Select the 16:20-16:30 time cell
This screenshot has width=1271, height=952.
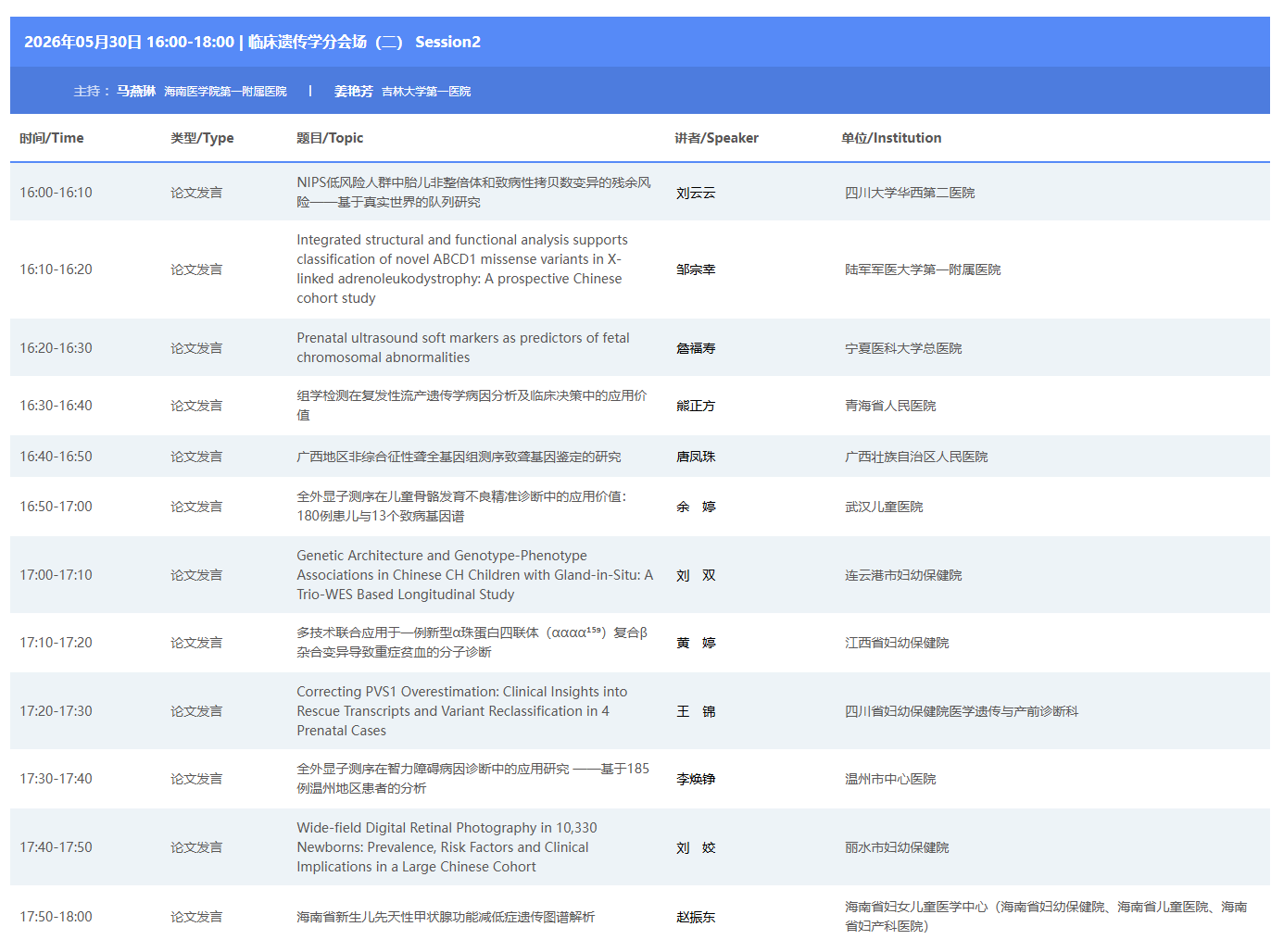[57, 348]
